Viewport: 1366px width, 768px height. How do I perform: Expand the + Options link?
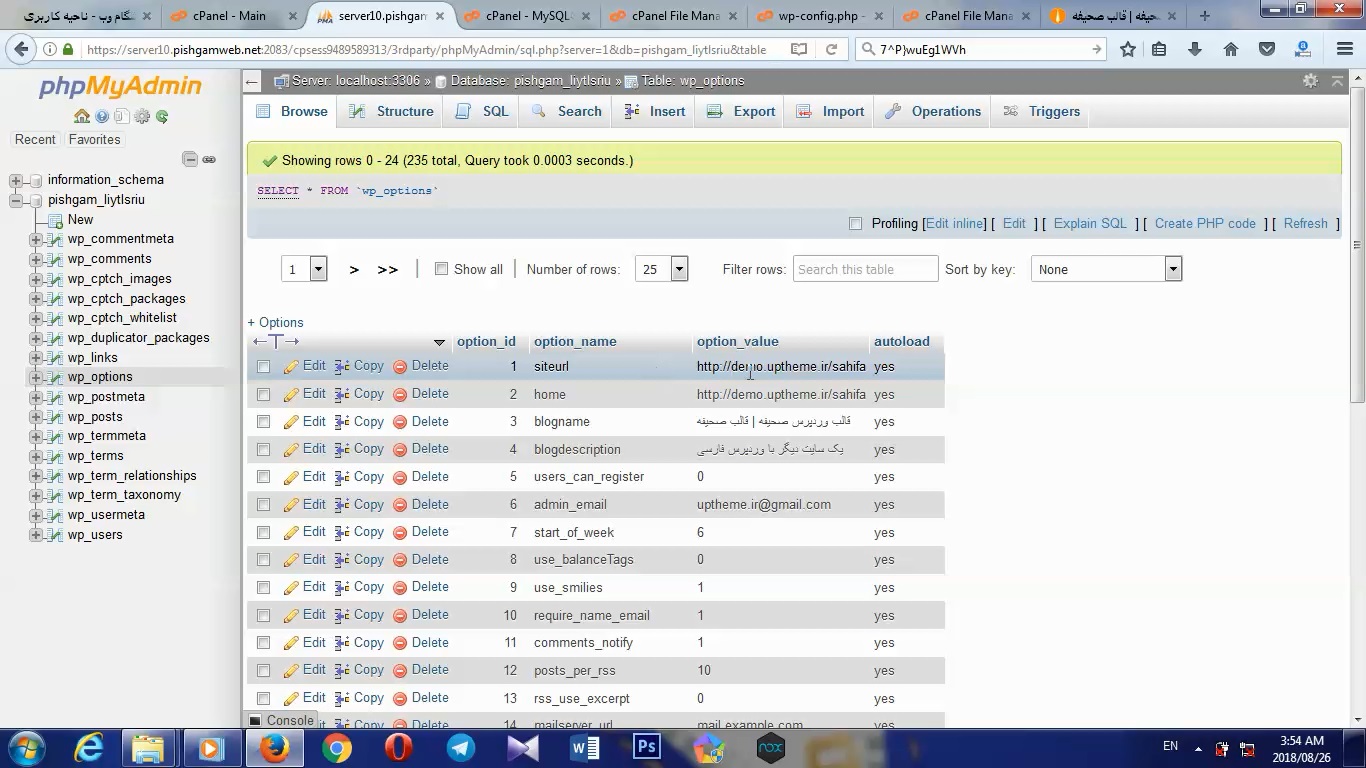275,322
